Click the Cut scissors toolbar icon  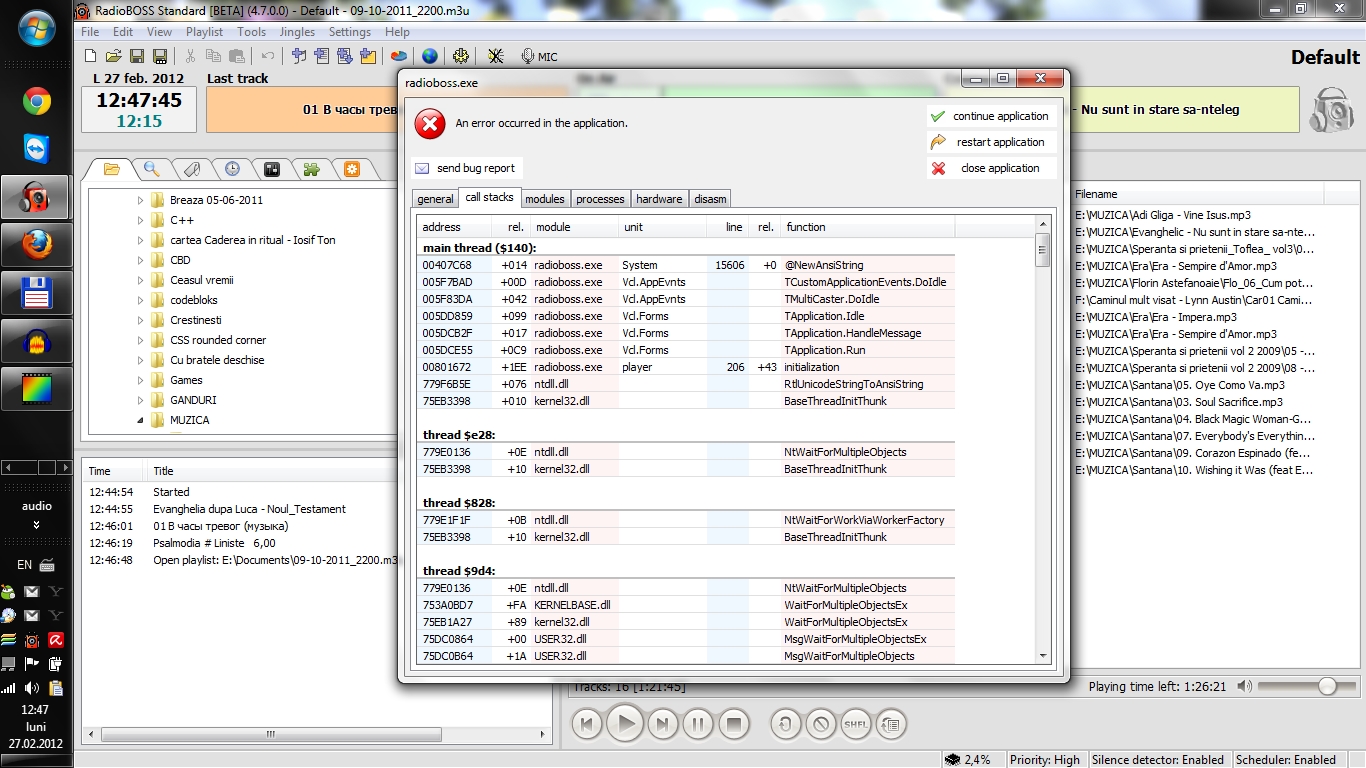click(190, 56)
